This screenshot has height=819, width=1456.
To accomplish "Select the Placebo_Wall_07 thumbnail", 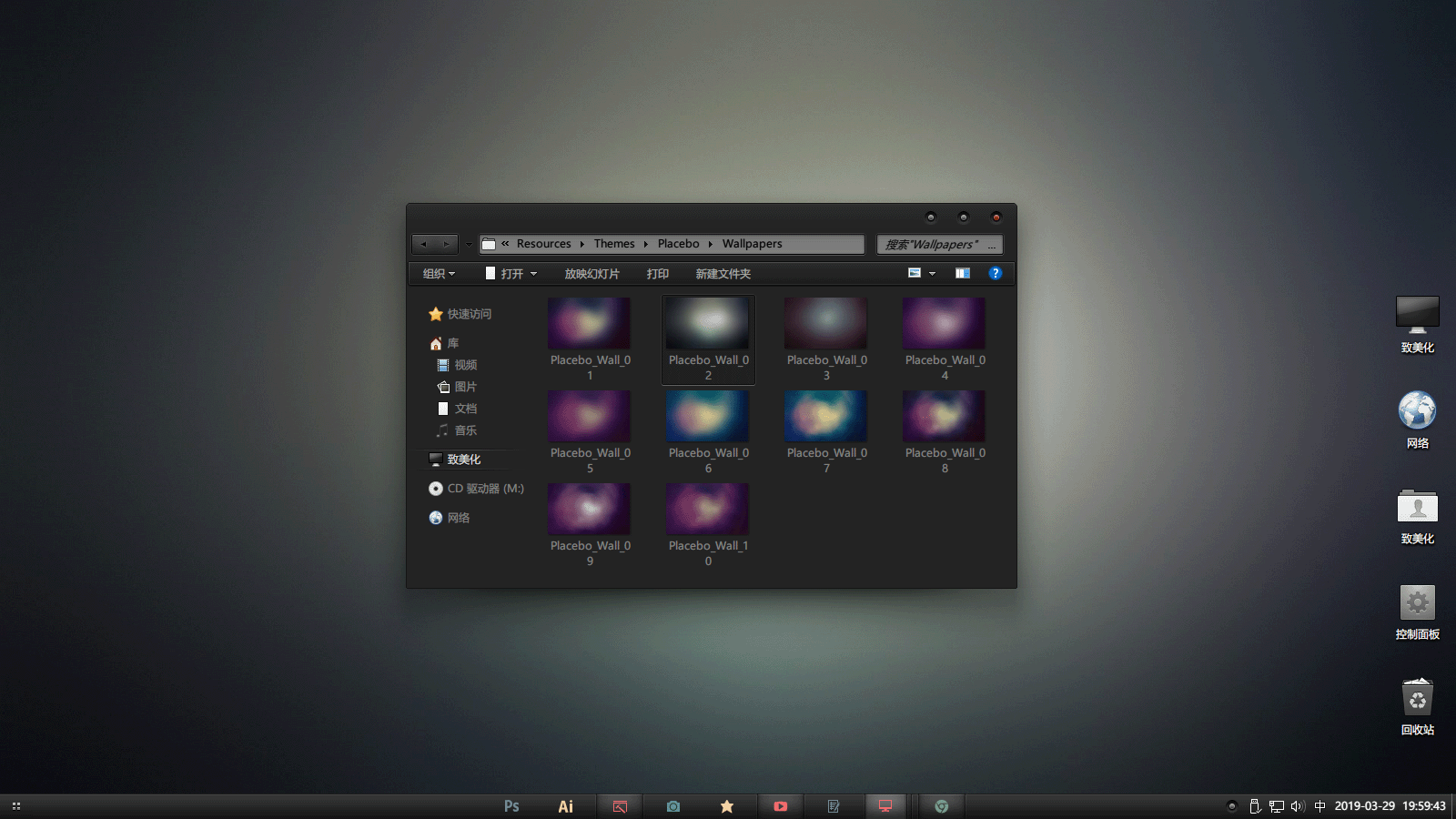I will click(826, 417).
